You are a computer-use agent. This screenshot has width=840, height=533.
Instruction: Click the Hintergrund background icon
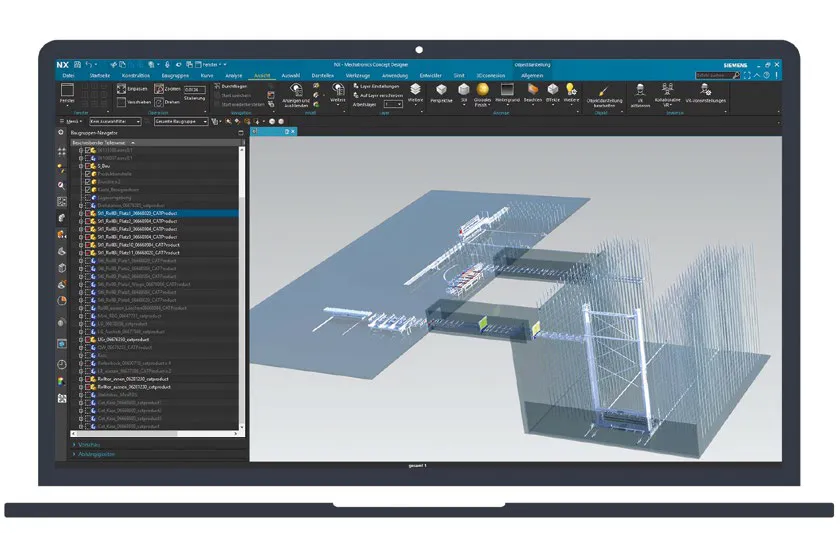point(507,89)
